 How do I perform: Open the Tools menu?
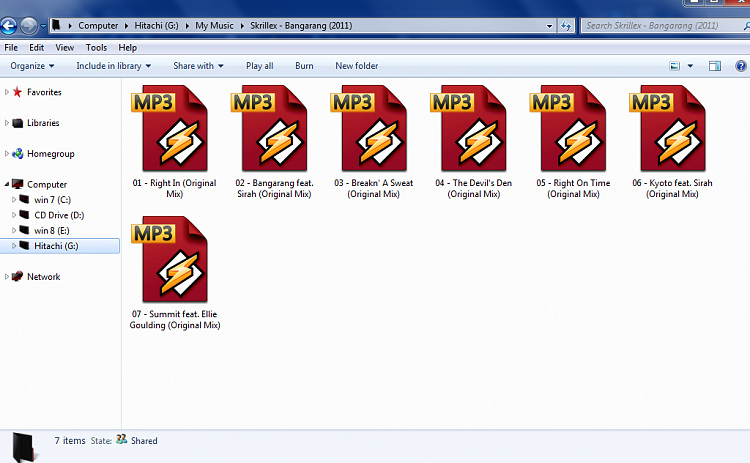tap(96, 47)
